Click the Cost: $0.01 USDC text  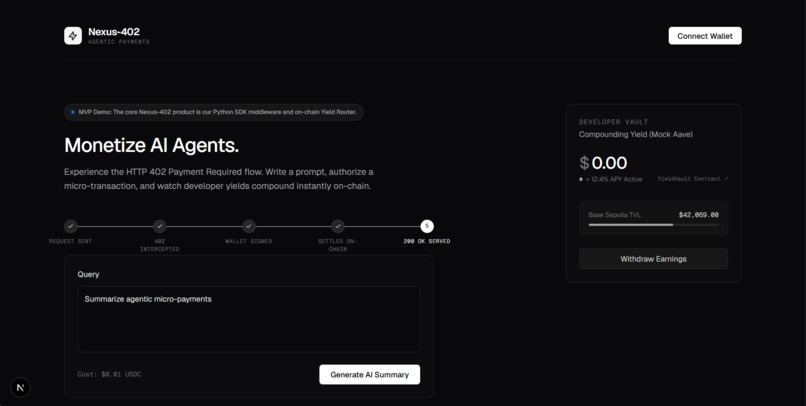109,375
